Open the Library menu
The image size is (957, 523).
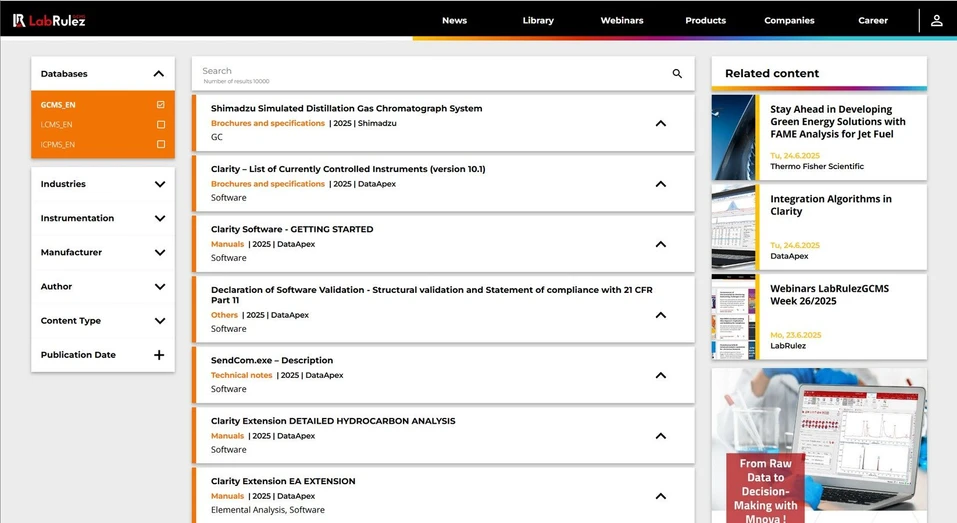[x=538, y=20]
